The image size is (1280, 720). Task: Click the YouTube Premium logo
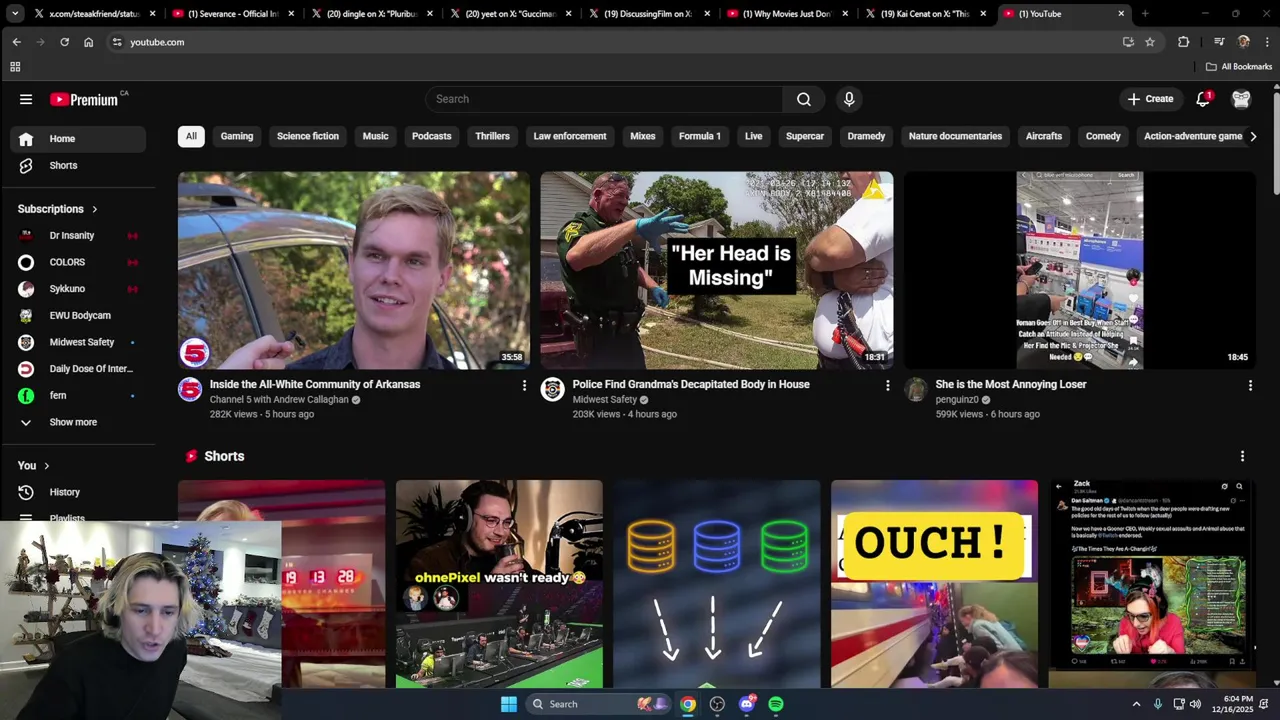[84, 99]
